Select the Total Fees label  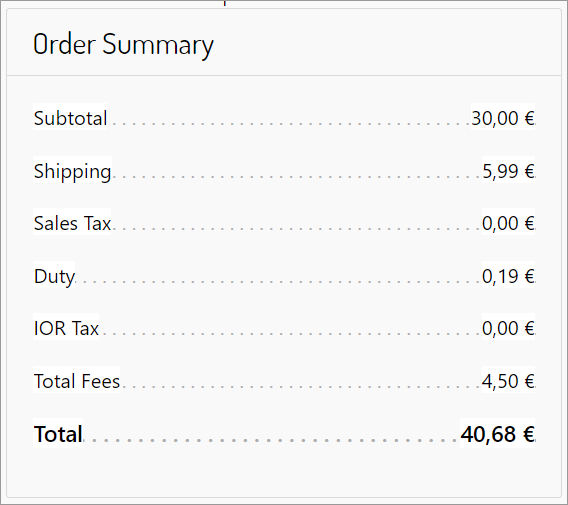(x=76, y=381)
